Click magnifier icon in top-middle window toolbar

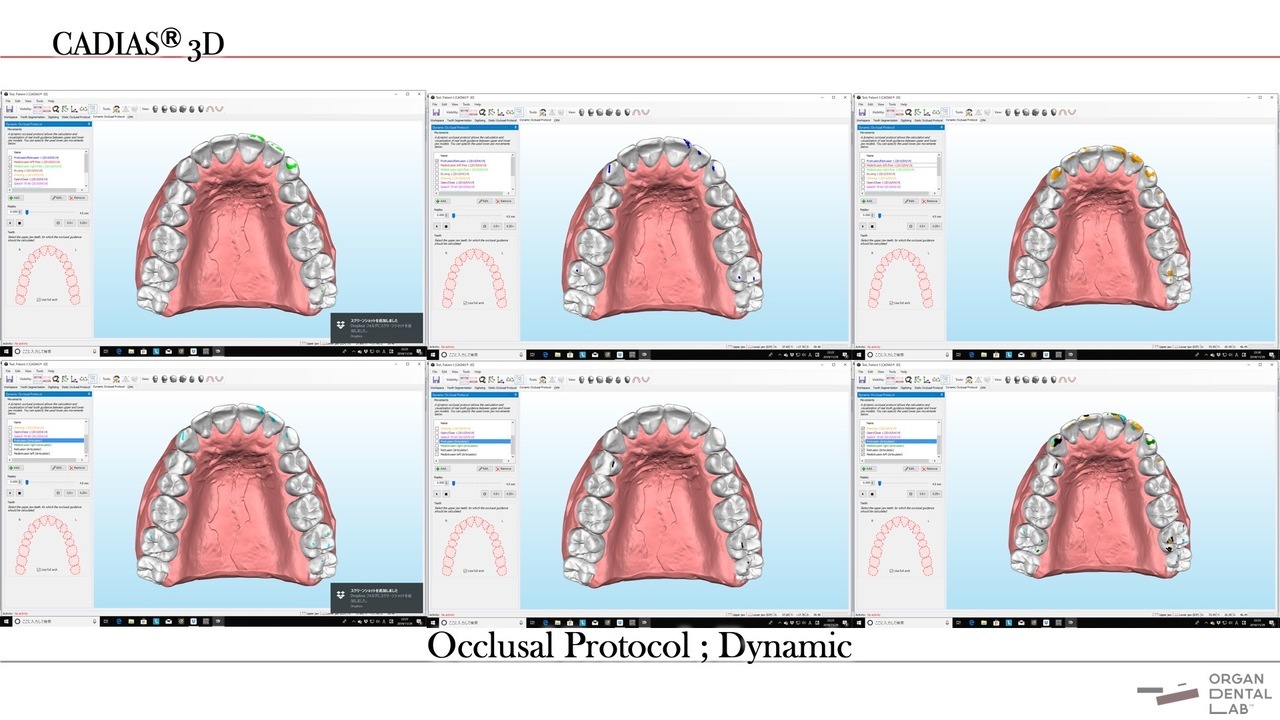coord(482,112)
